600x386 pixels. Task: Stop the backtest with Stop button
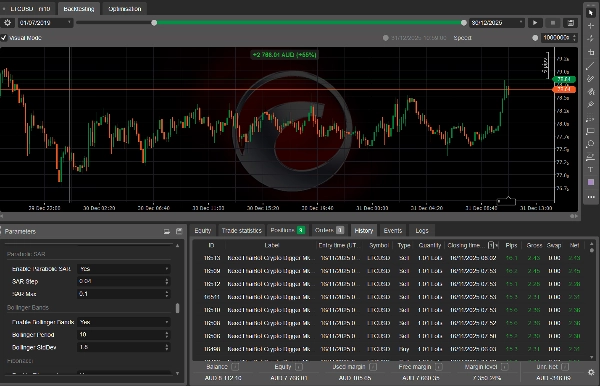point(553,23)
